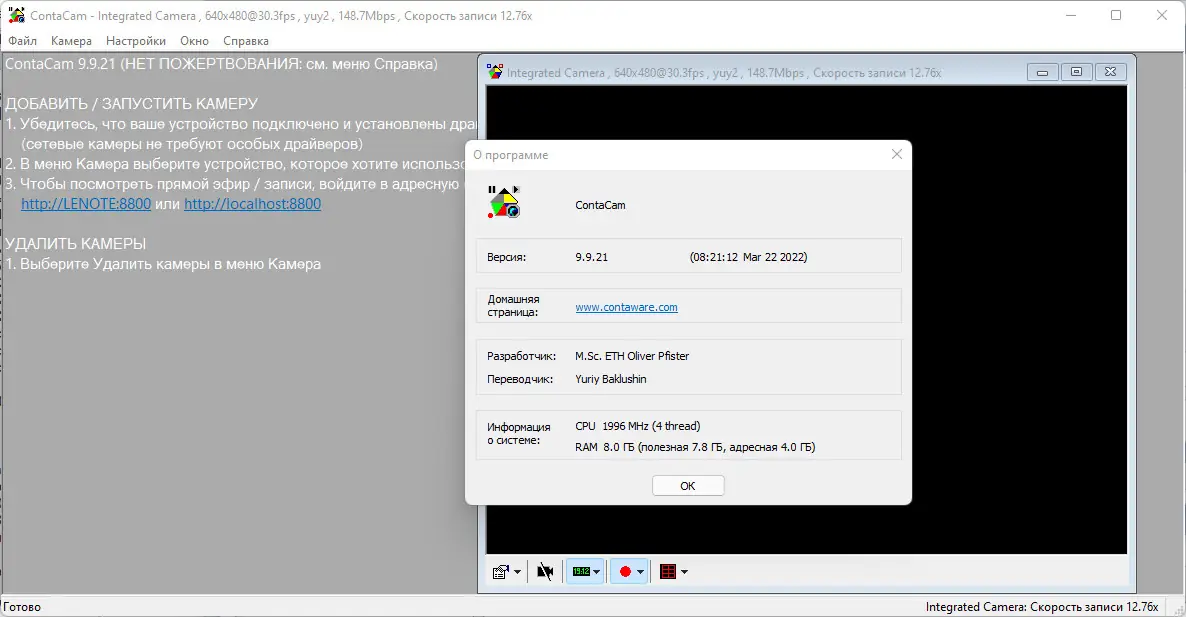Select translator name Yuriy Baklushin

pyautogui.click(x=610, y=379)
